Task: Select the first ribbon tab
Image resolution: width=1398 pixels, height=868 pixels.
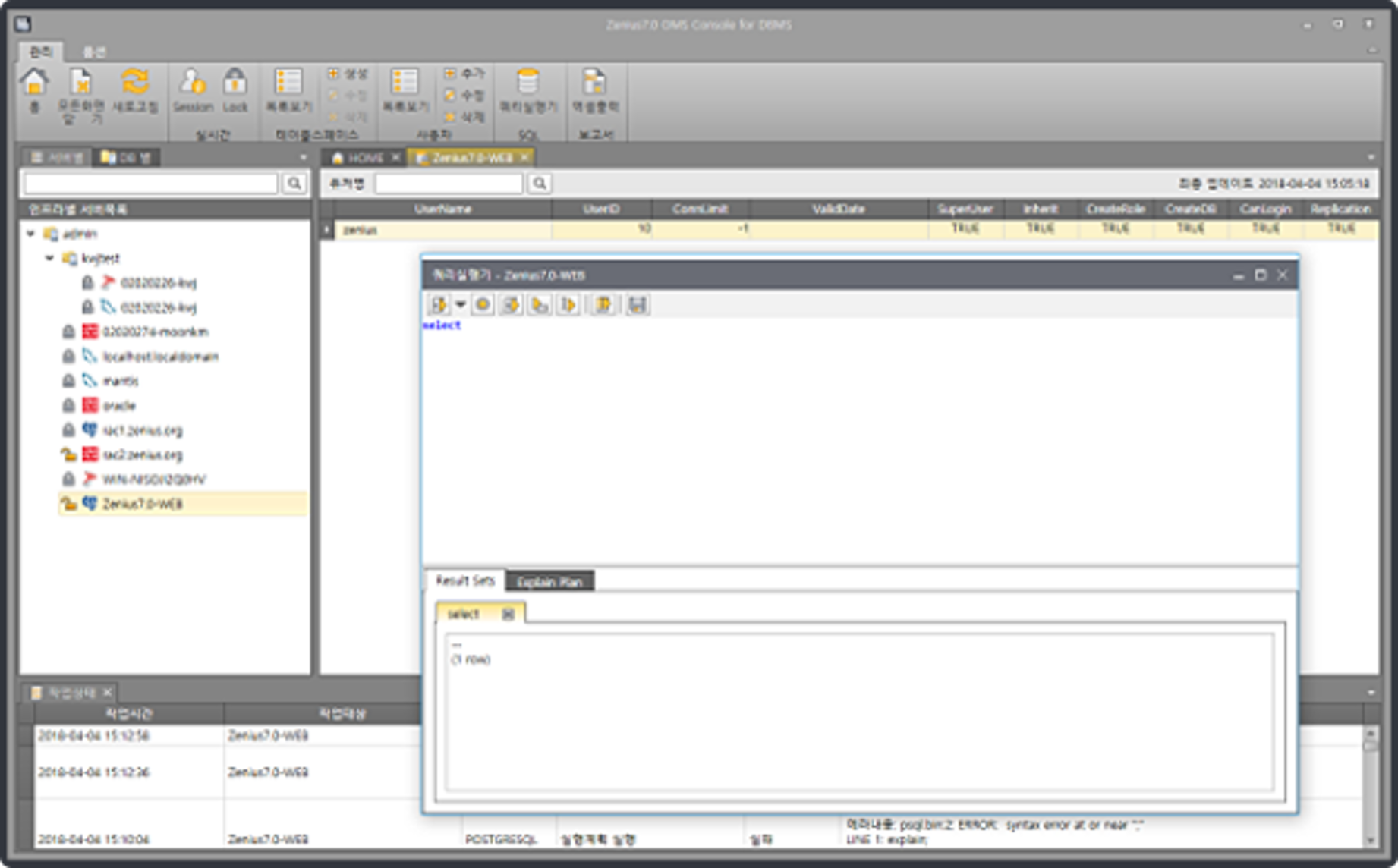Action: 40,52
